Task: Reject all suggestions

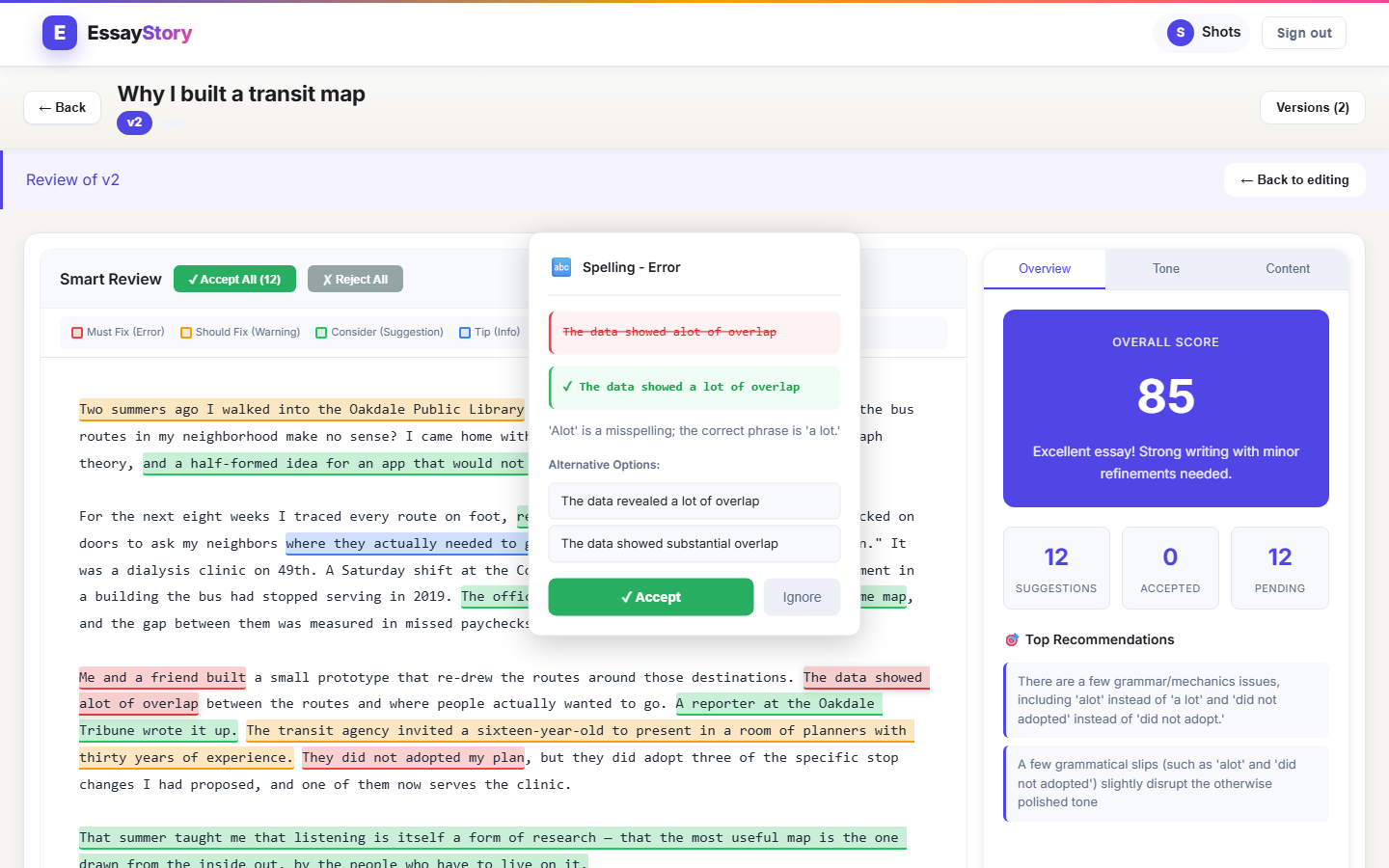Action: [355, 279]
